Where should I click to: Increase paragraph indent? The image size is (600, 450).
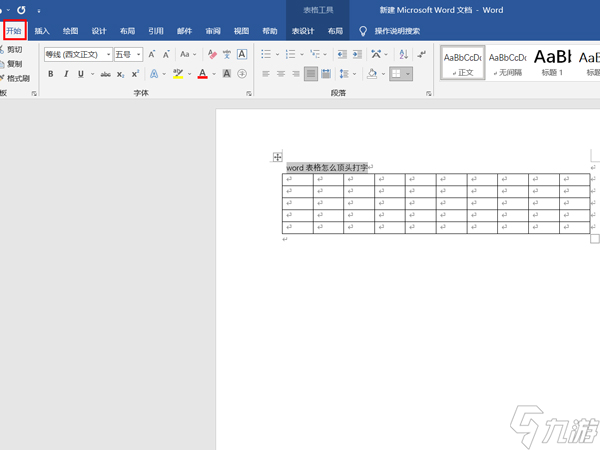tap(357, 54)
